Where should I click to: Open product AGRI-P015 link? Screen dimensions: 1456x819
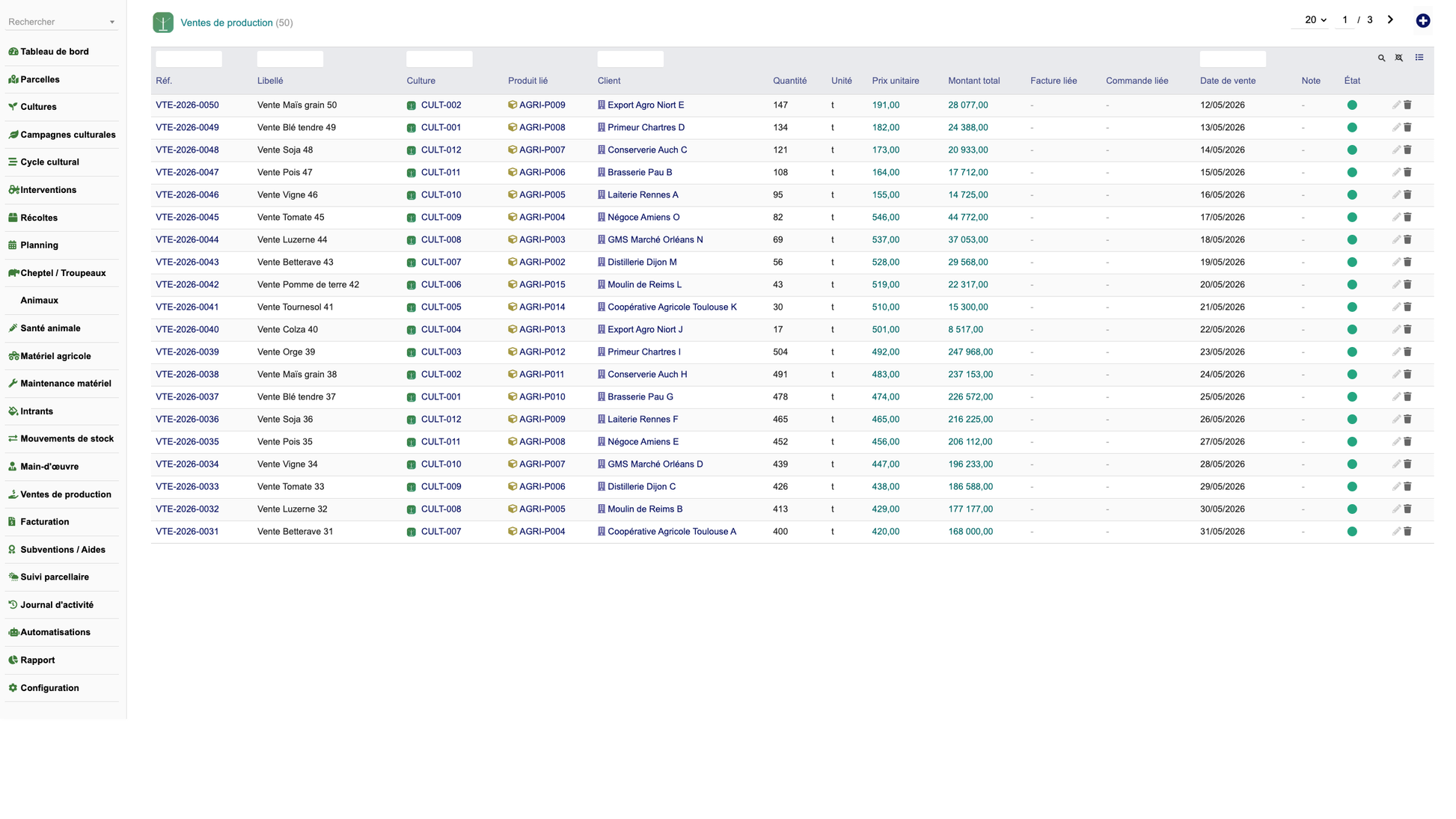tap(542, 285)
